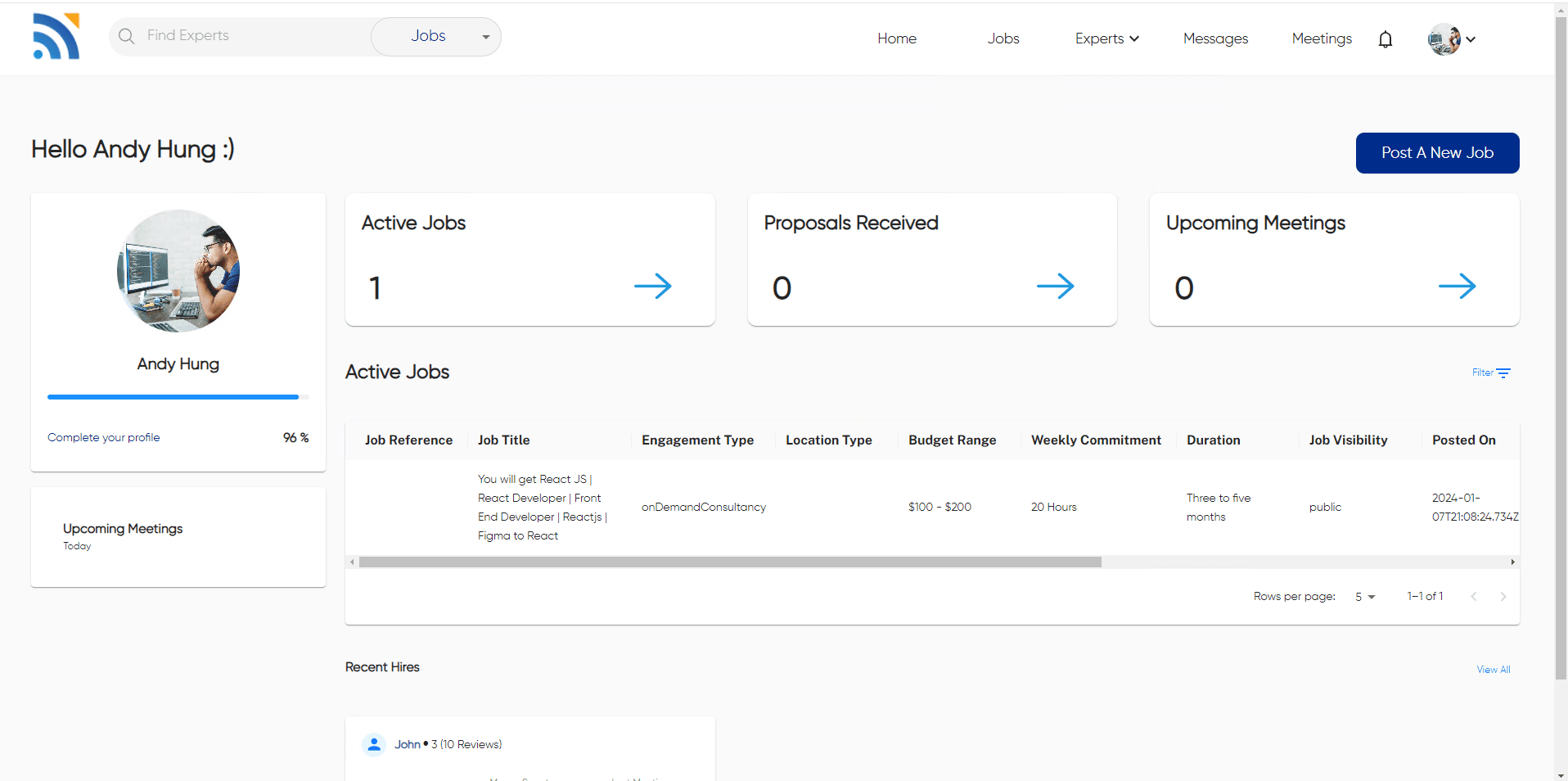Click the Active Jobs arrow icon
The image size is (1568, 781).
(x=652, y=287)
